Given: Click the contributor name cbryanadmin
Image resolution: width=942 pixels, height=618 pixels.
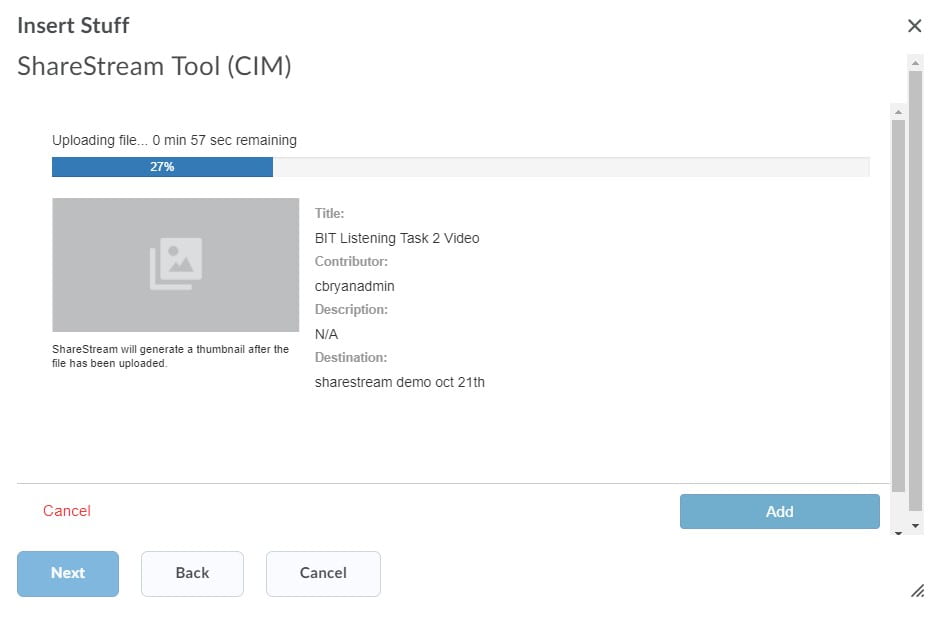Looking at the screenshot, I should tap(354, 286).
